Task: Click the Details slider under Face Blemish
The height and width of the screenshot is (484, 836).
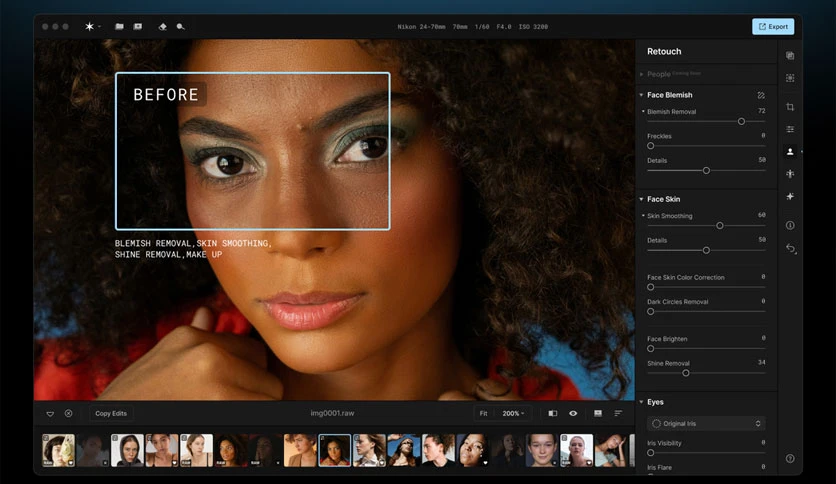Action: coord(706,171)
